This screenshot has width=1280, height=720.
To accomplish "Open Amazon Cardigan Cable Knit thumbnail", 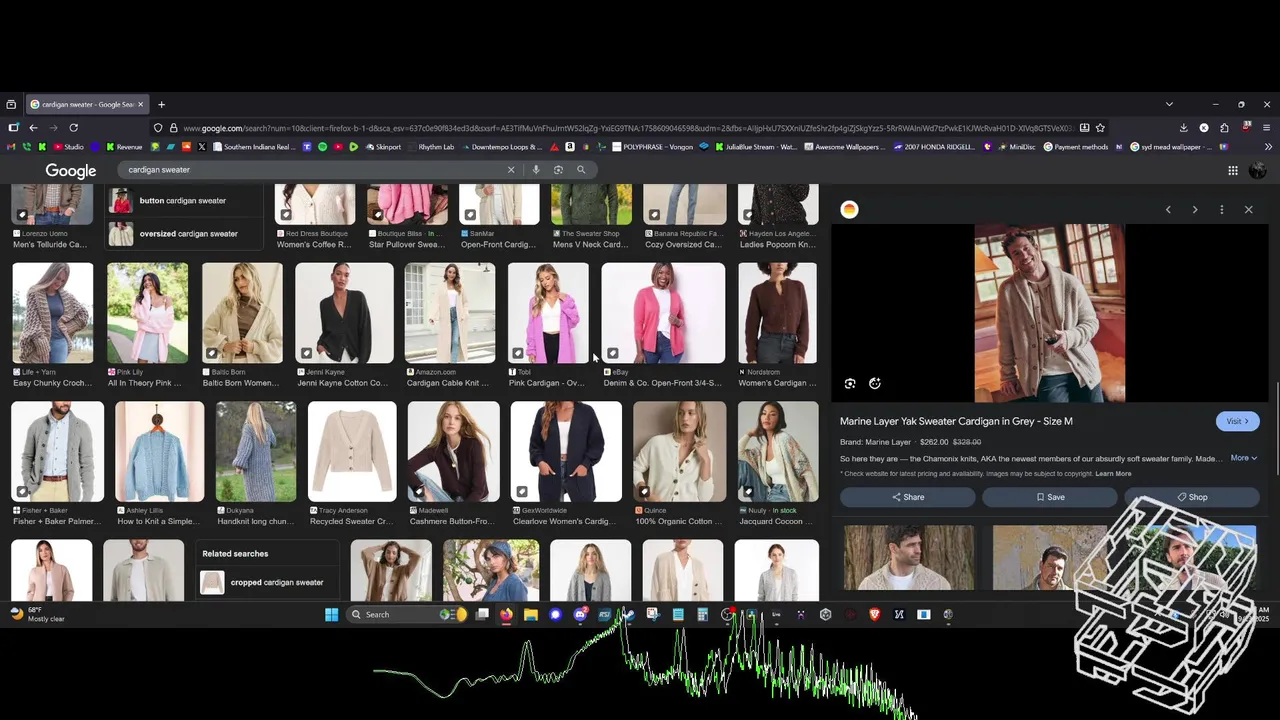I will (x=450, y=313).
